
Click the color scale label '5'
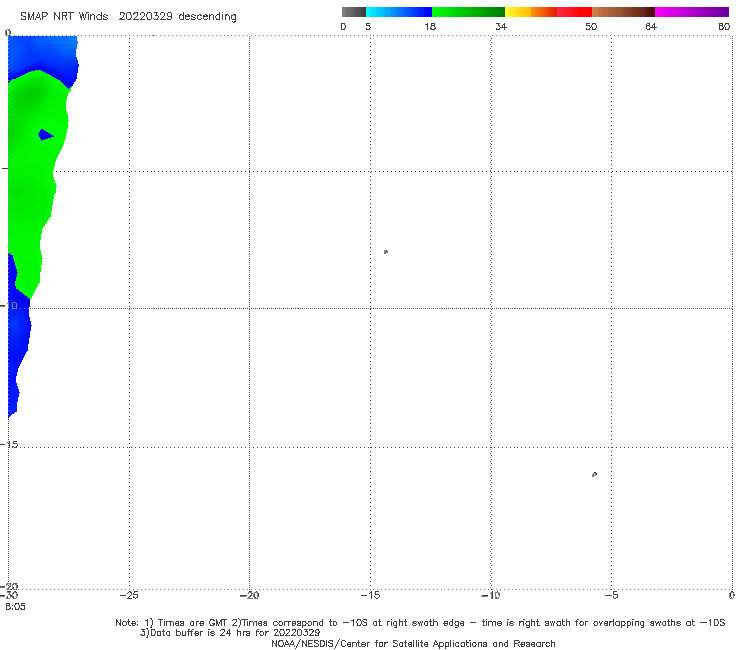(x=368, y=27)
